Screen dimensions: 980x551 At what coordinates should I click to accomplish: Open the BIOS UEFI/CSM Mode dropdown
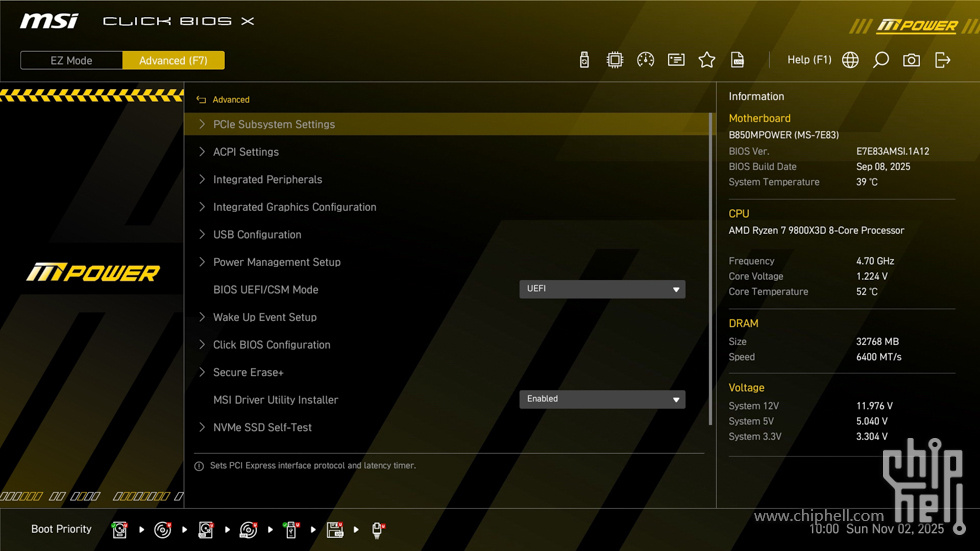click(602, 289)
